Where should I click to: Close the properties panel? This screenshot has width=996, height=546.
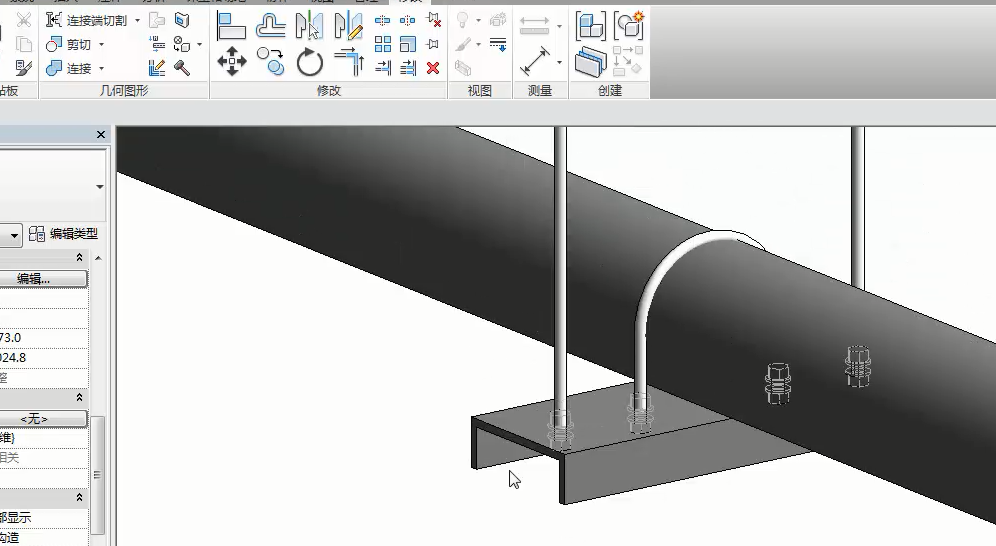point(101,135)
